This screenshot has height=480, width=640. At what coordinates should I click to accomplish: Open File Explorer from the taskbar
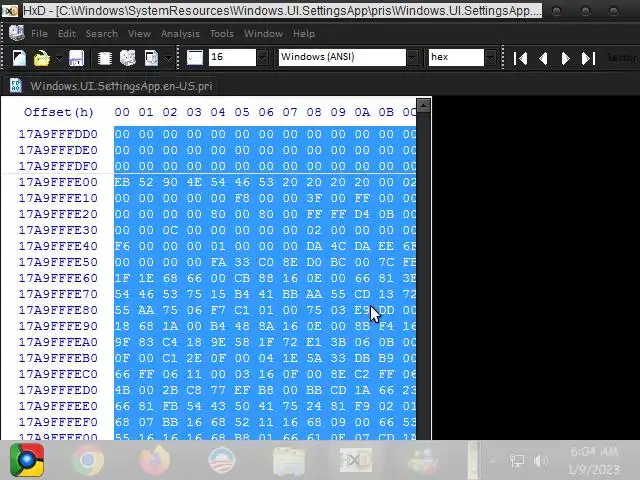[289, 461]
